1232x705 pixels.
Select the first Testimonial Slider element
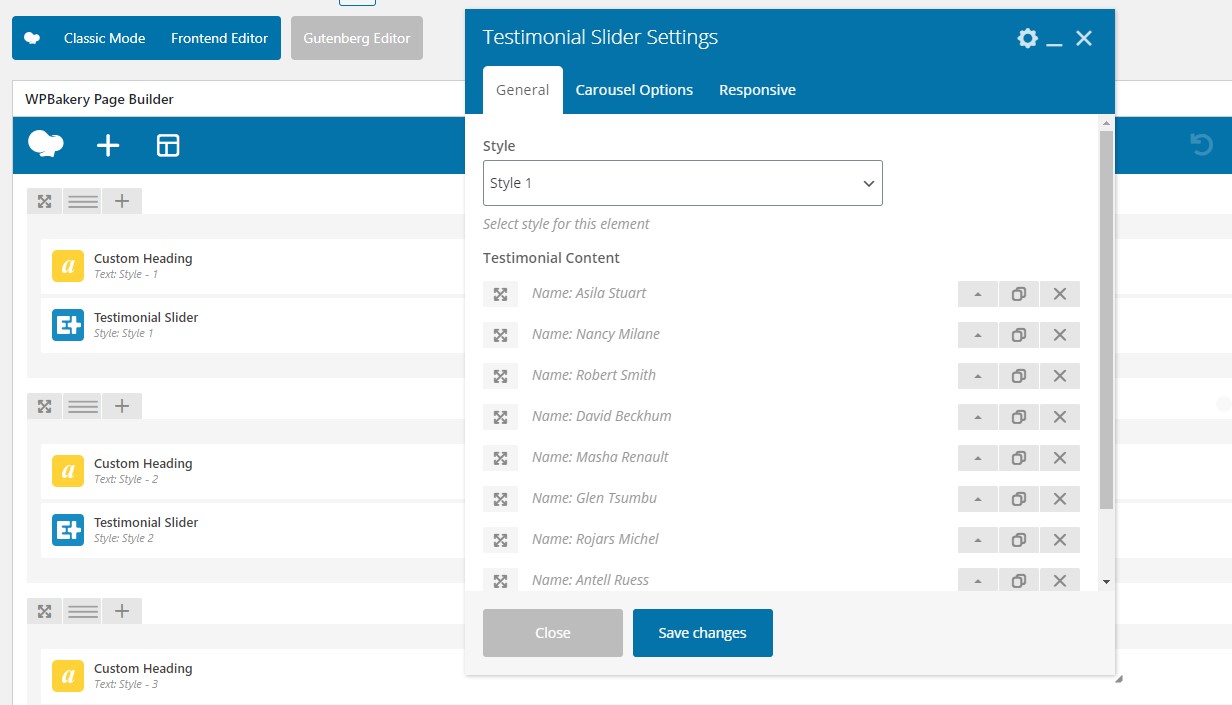146,324
